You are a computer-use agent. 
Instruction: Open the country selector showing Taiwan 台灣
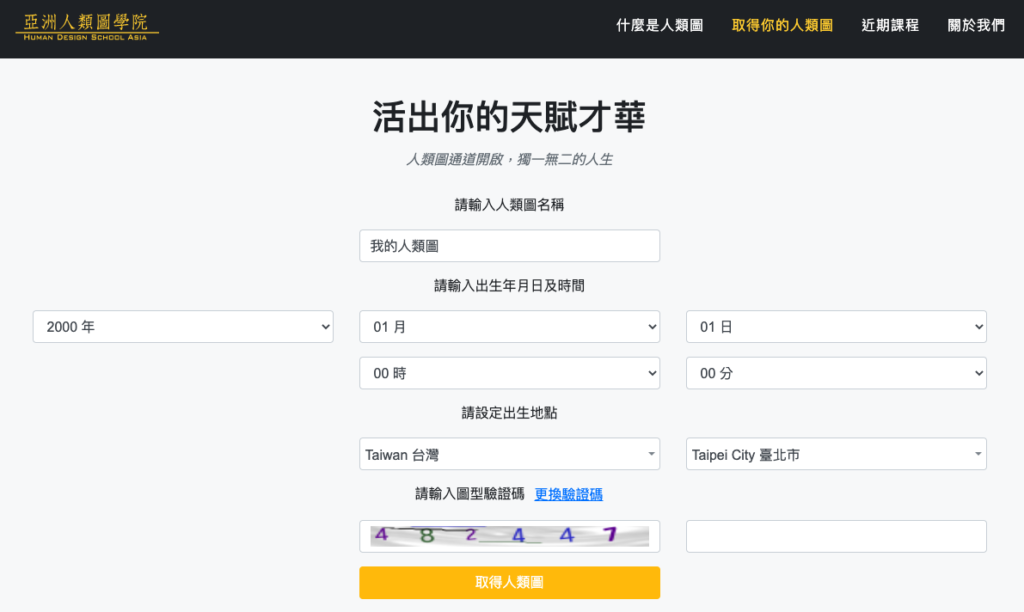[509, 454]
